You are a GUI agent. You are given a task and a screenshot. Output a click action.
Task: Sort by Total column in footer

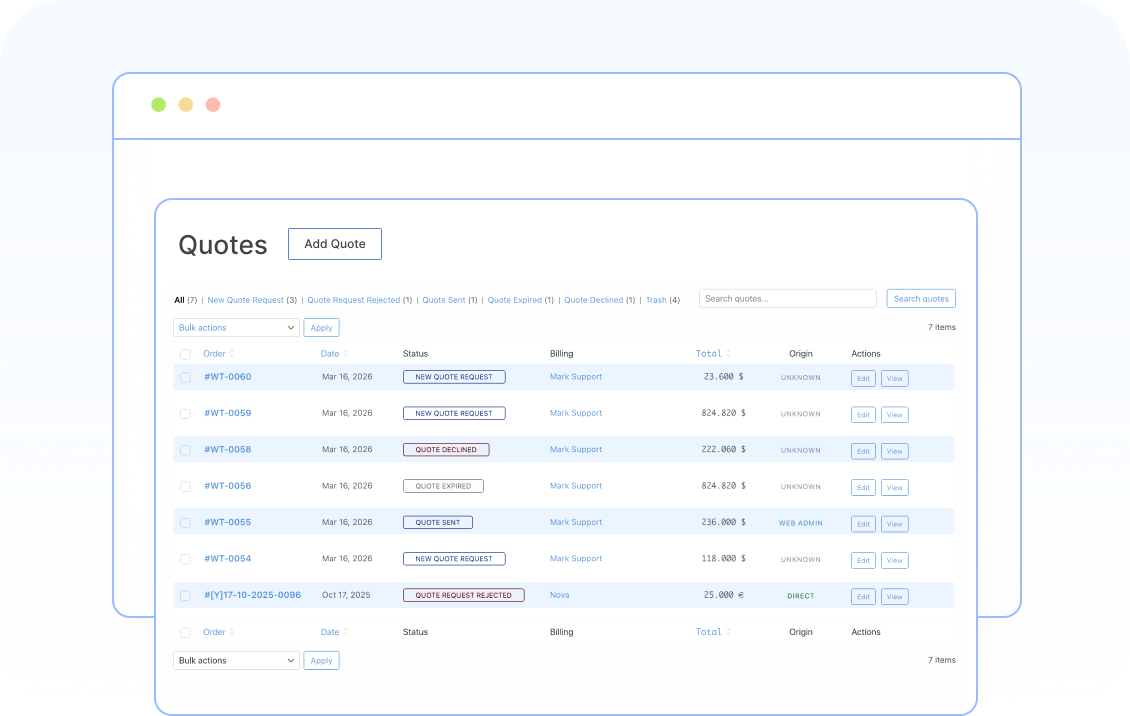coord(713,632)
